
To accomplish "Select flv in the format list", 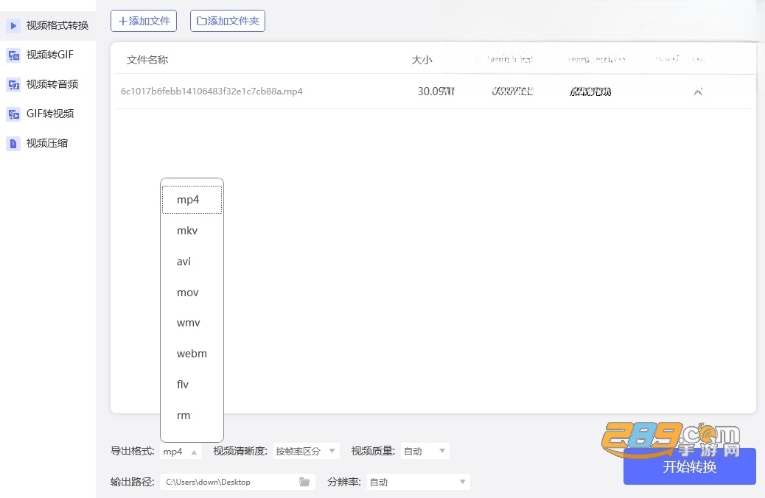I will tap(192, 384).
